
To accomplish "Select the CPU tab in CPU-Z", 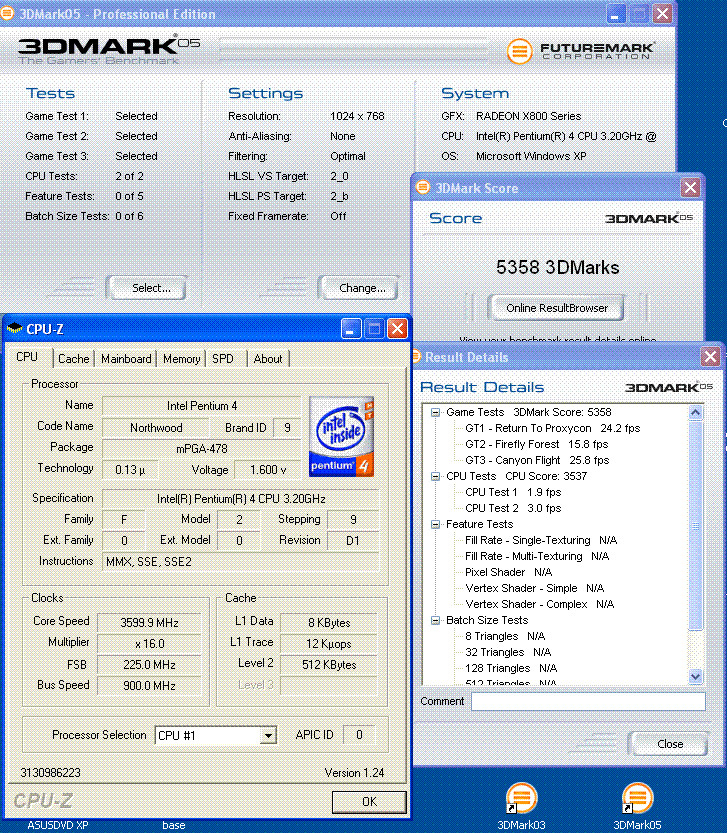I will (27, 357).
